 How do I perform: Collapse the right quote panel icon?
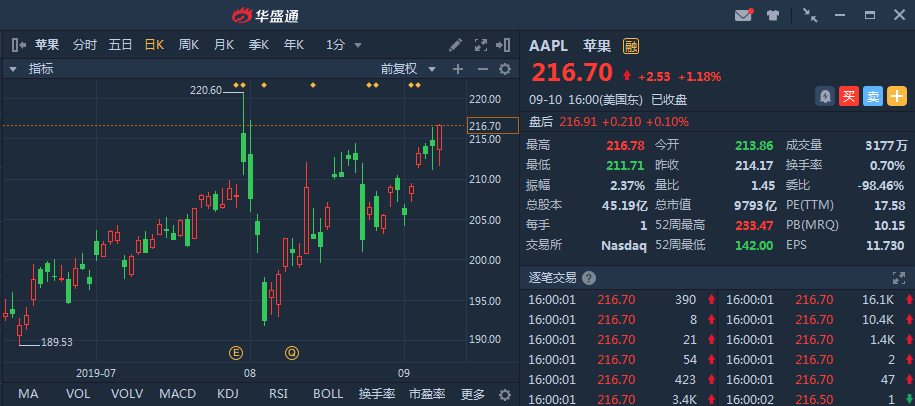click(503, 45)
